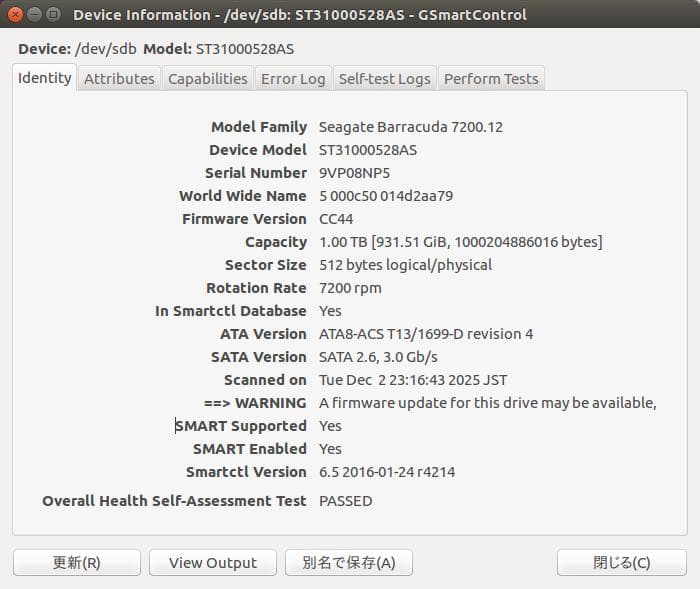Select the ==> WARNING label
This screenshot has height=589, width=700.
click(x=255, y=403)
